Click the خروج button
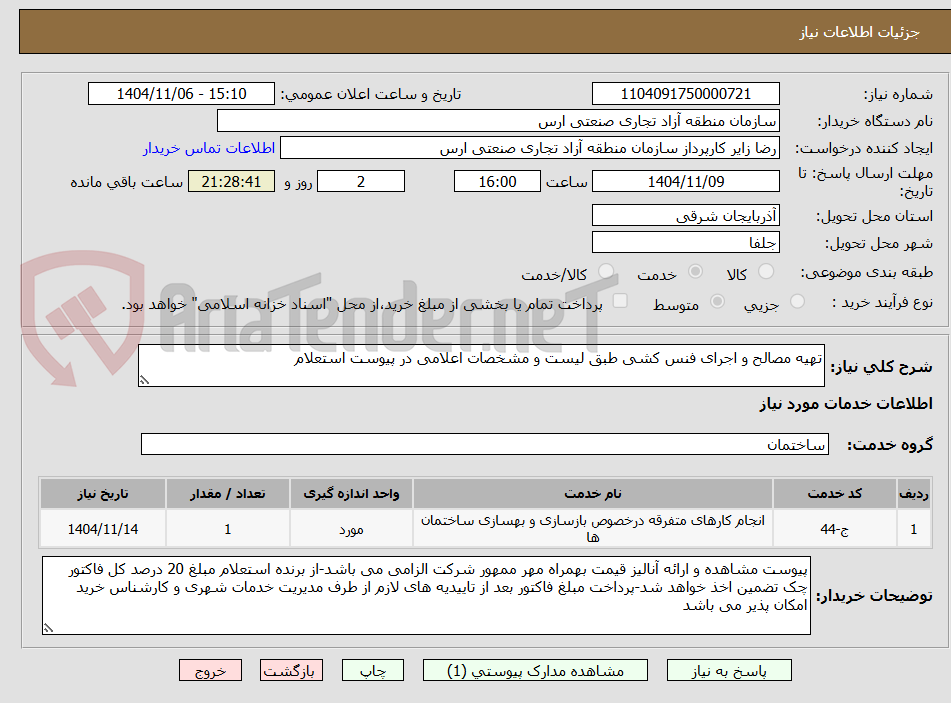951x703 pixels. 210,670
